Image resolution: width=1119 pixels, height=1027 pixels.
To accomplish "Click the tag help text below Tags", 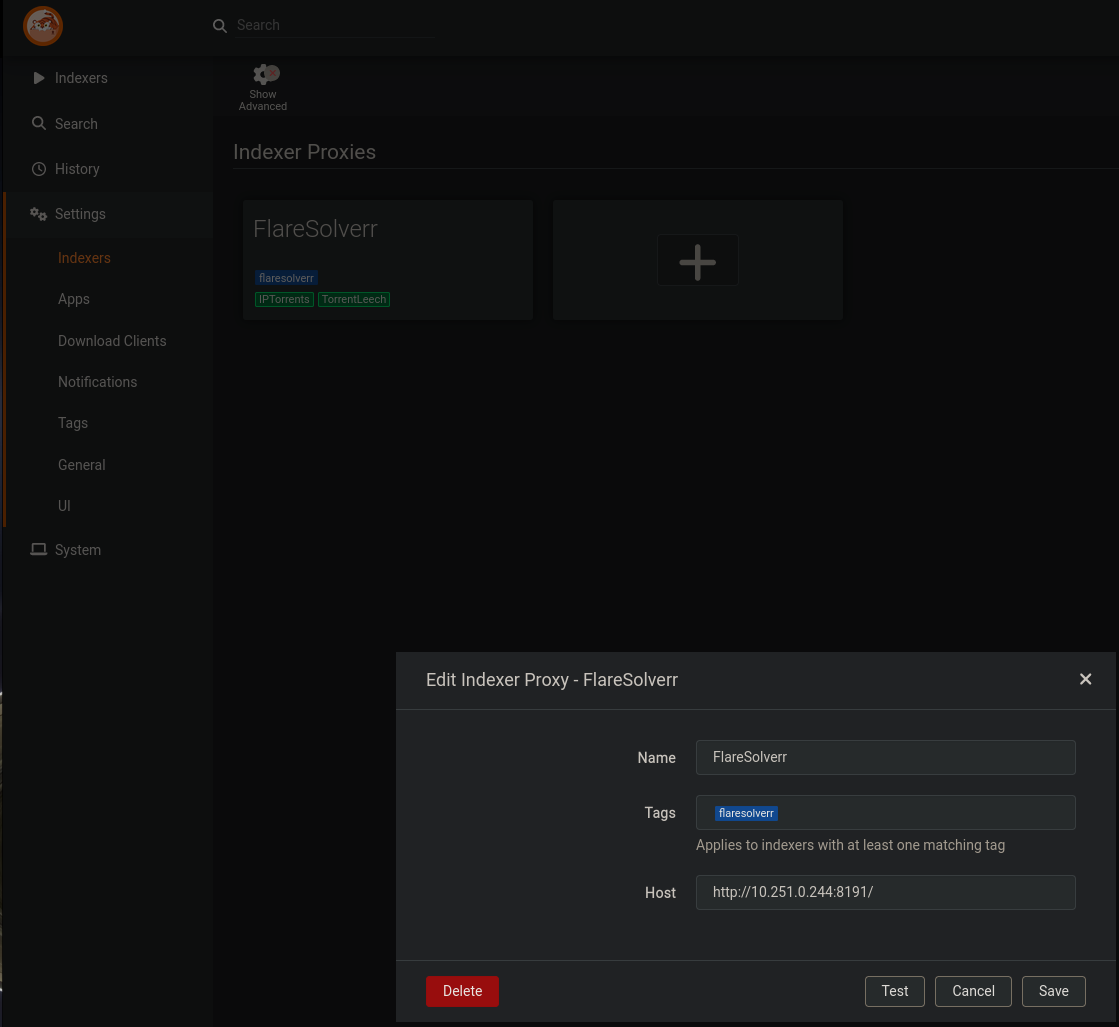I will pos(850,845).
